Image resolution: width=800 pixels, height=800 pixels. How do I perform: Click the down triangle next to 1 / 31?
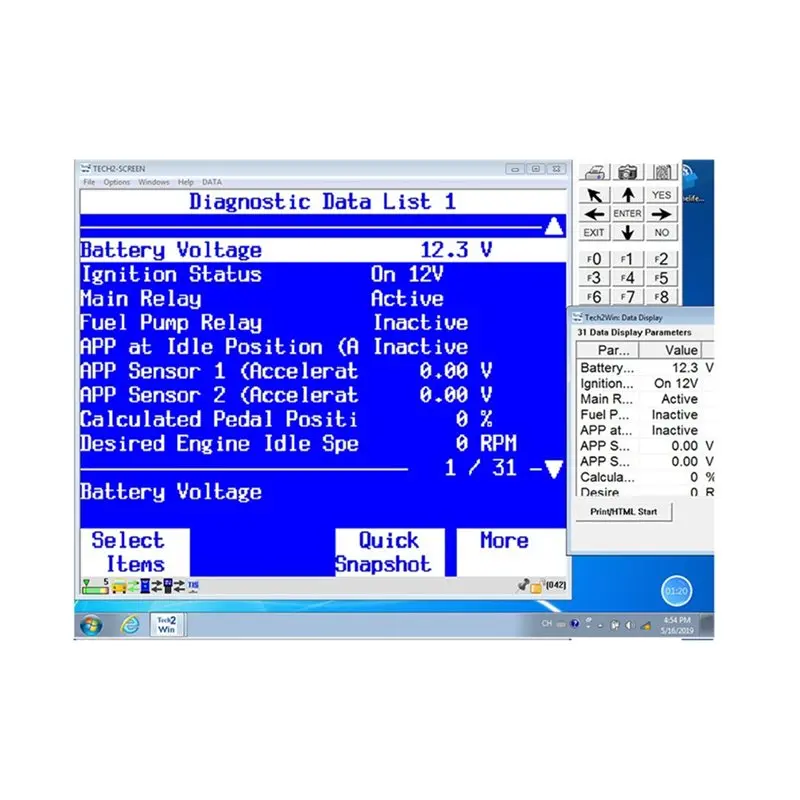553,468
